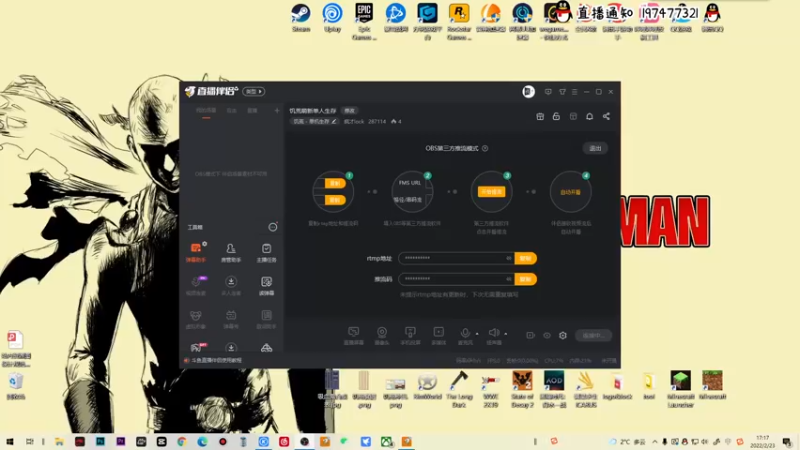Open the gift shop icon in header

[540, 117]
